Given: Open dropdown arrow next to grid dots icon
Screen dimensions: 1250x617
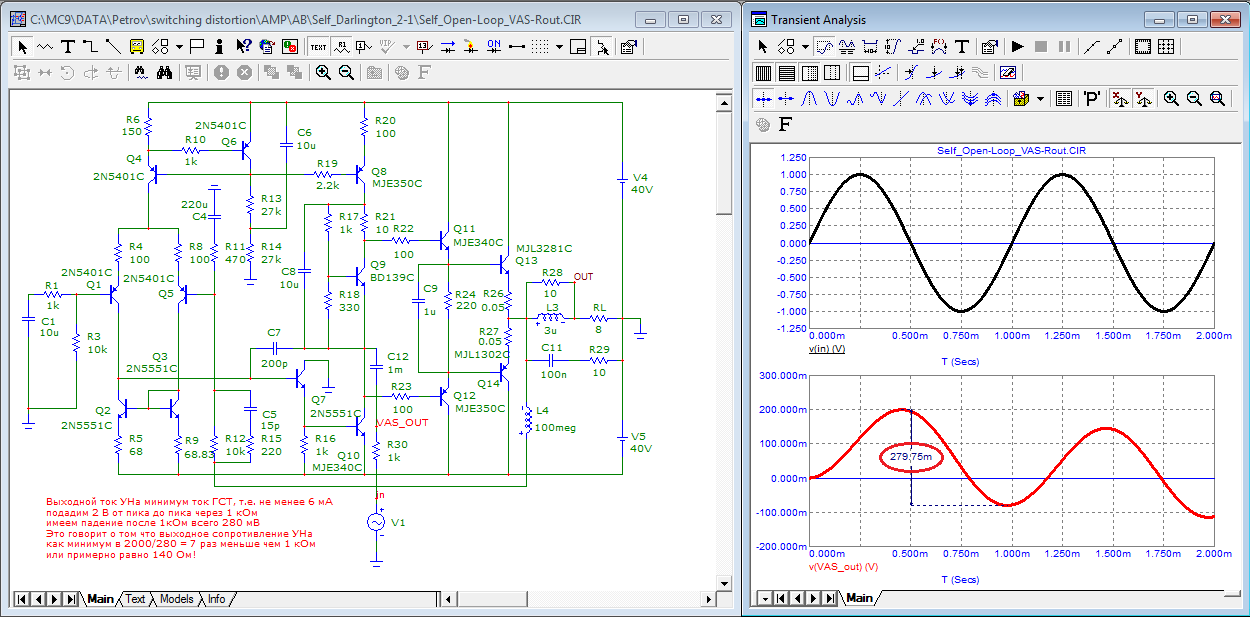Looking at the screenshot, I should tap(560, 46).
